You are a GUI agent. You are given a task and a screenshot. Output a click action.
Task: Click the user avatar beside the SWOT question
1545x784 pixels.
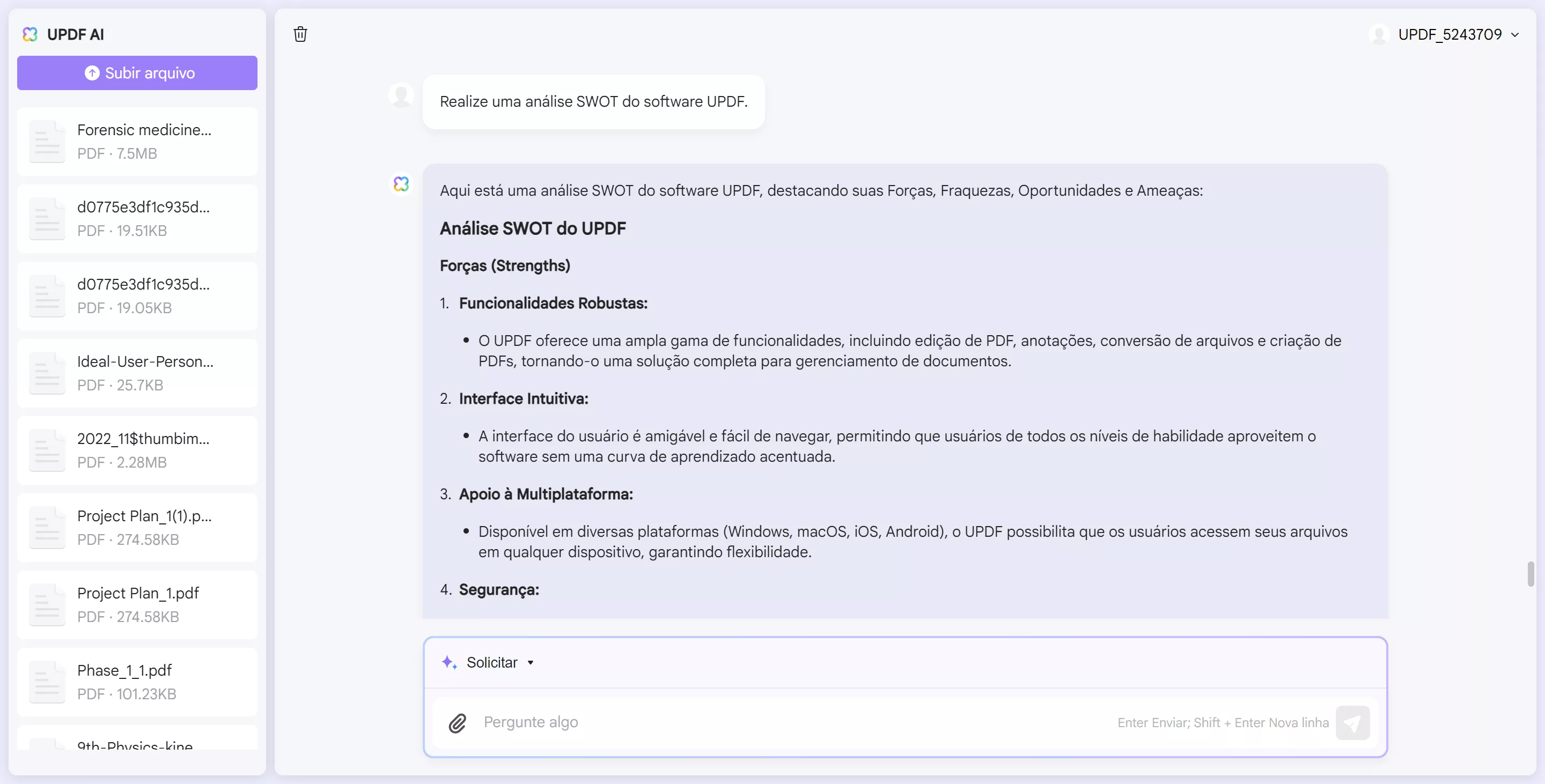pyautogui.click(x=401, y=95)
